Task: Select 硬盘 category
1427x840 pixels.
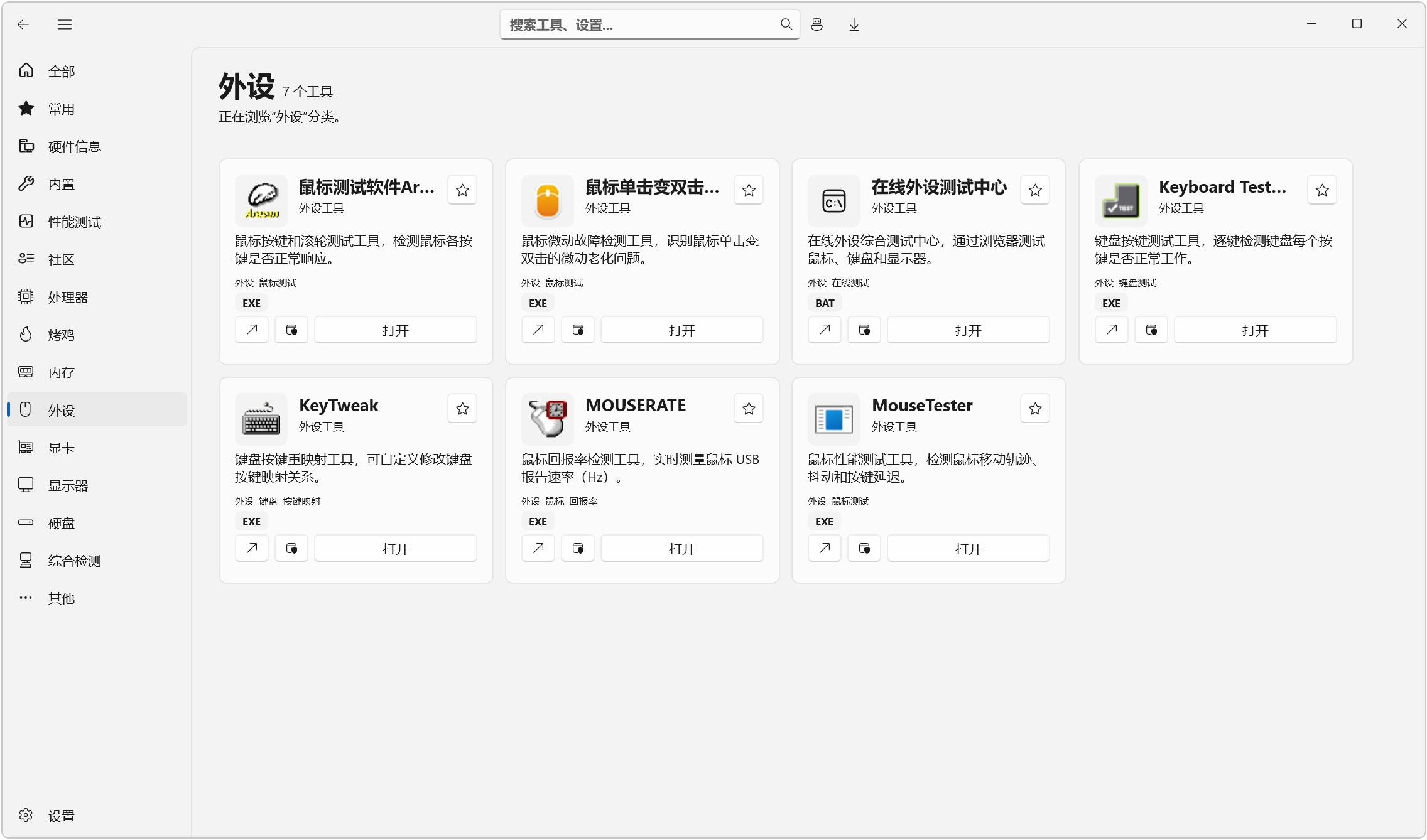Action: point(97,523)
